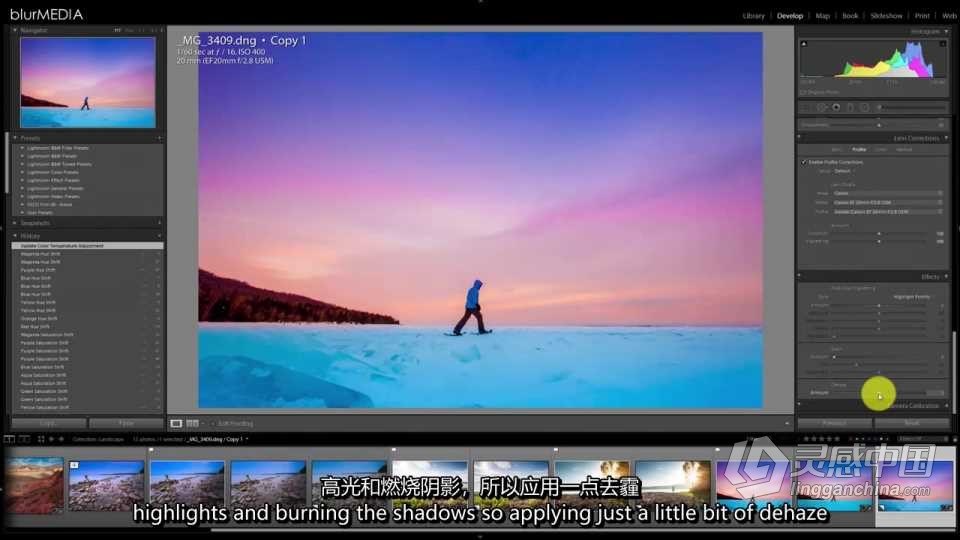Switch to the Library module
Screen dimensions: 960x540
tap(753, 16)
